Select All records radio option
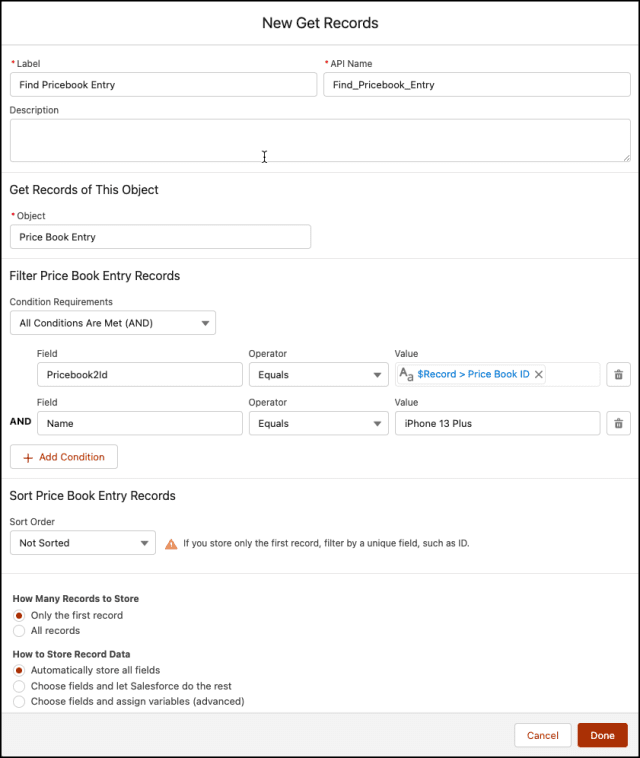Image resolution: width=640 pixels, height=758 pixels. click(19, 631)
